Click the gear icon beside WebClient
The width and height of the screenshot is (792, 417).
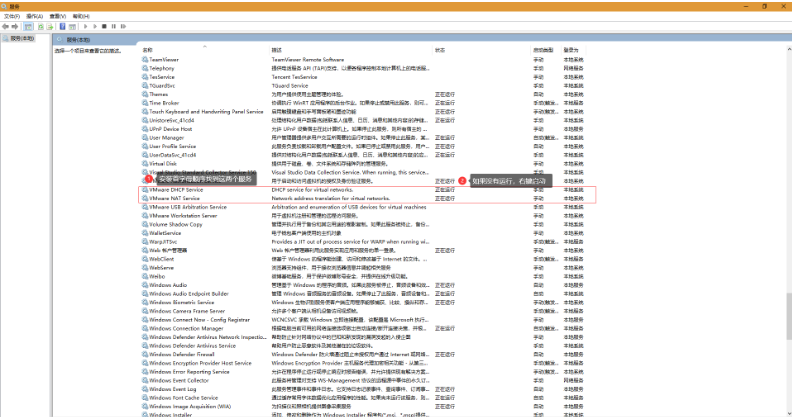(x=145, y=259)
